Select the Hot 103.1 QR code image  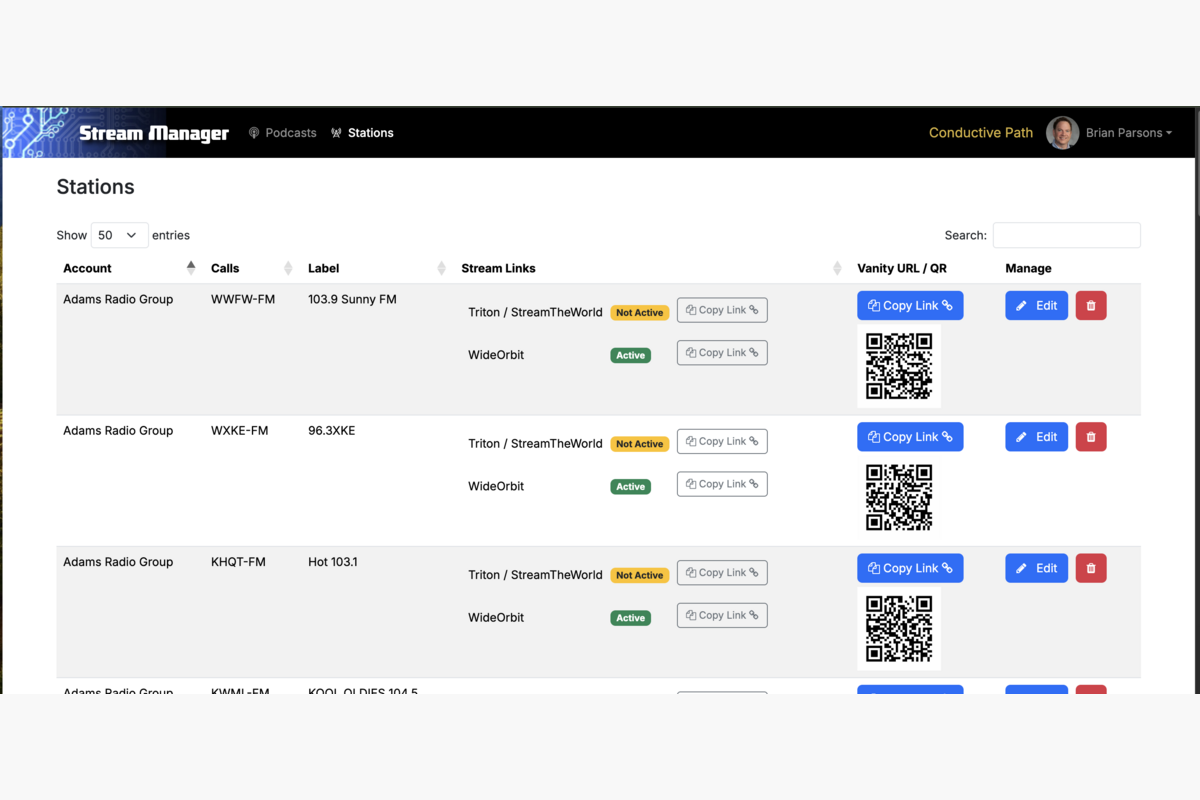point(899,628)
